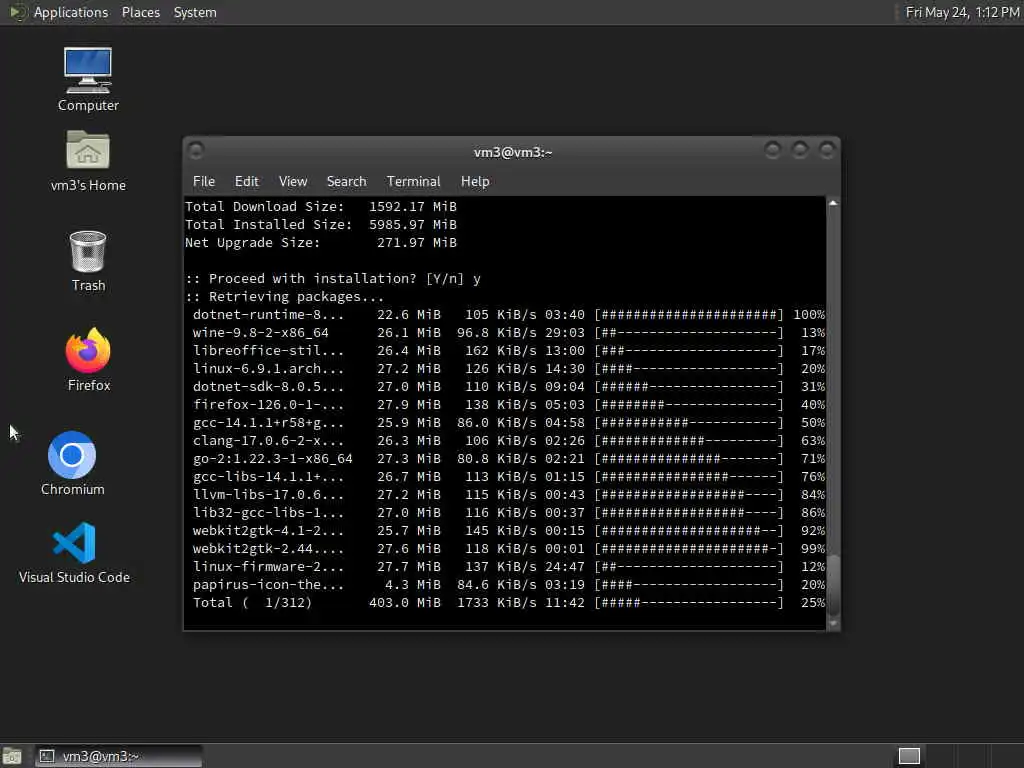The image size is (1024, 768).
Task: Click the clock showing Fri May 24, 1:12 PM
Action: click(x=962, y=12)
